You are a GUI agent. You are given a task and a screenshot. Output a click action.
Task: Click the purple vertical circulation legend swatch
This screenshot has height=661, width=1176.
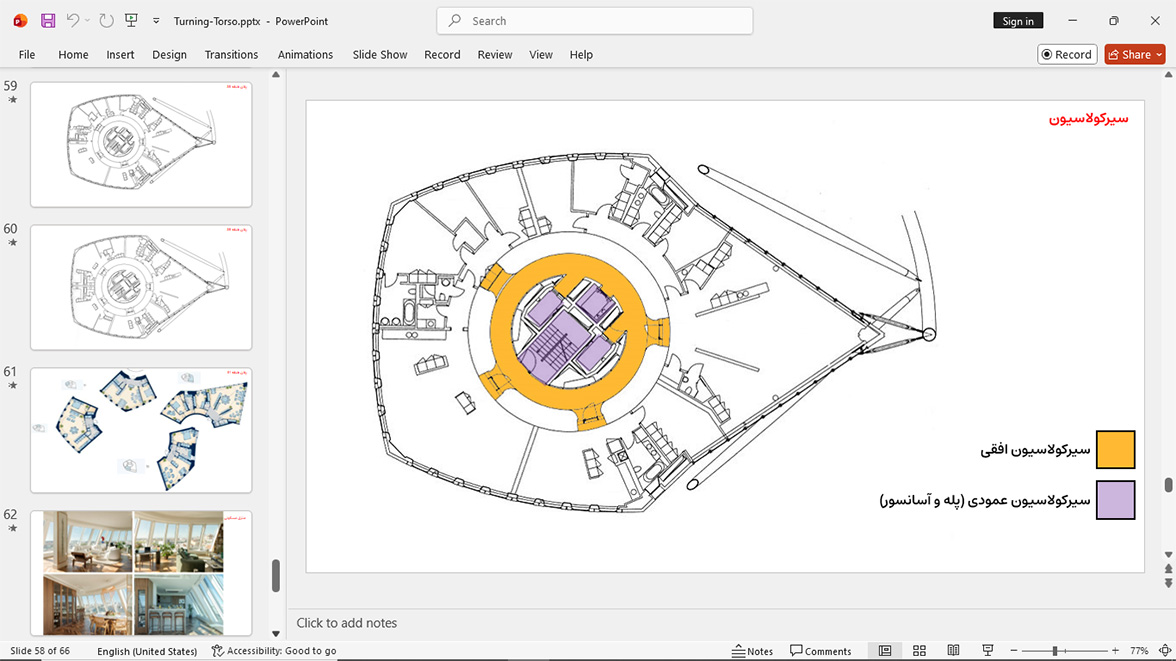point(1115,500)
